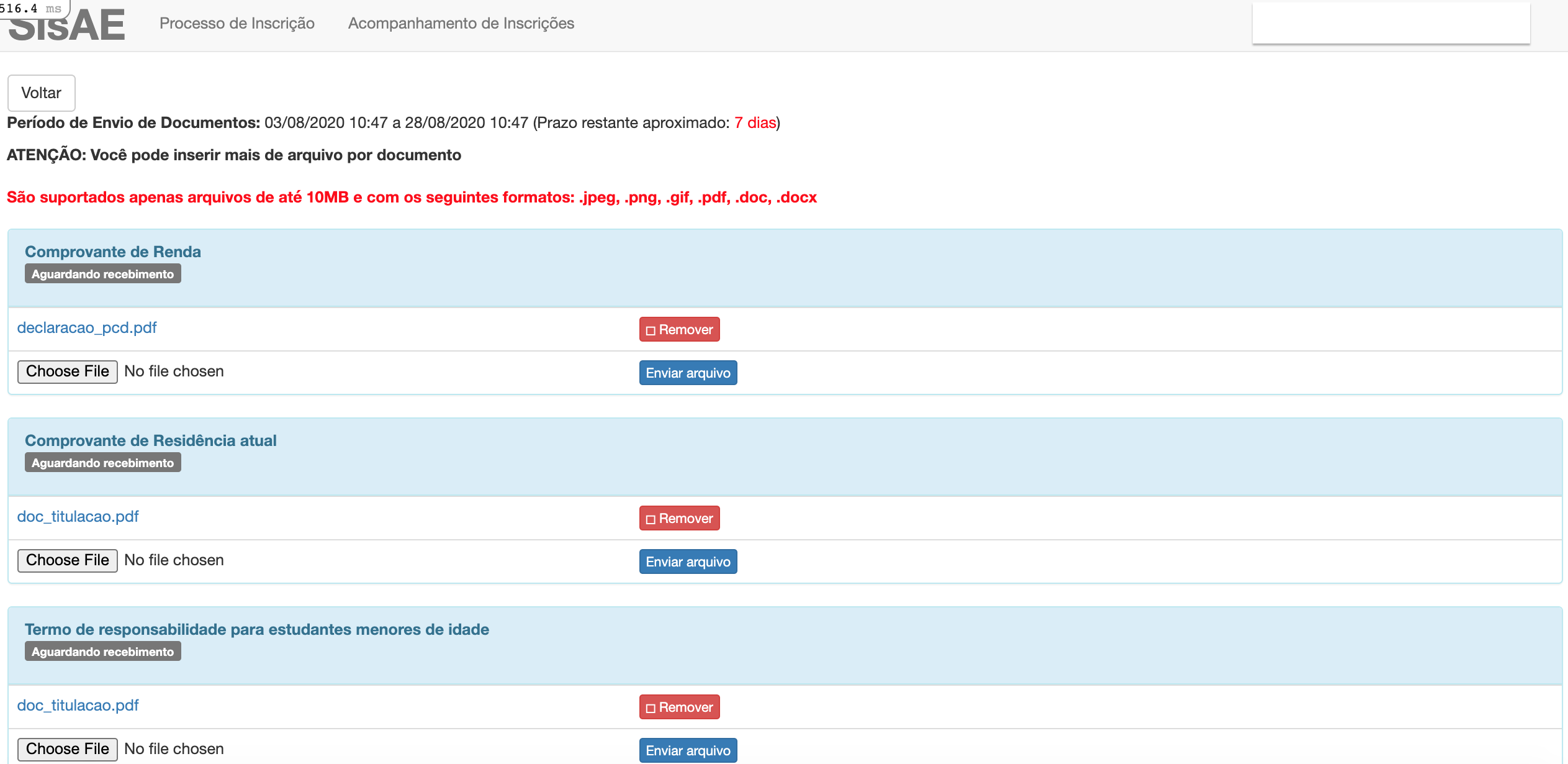Open the declaracao_pcd.pdf file link
The height and width of the screenshot is (764, 1568).
[x=87, y=327]
